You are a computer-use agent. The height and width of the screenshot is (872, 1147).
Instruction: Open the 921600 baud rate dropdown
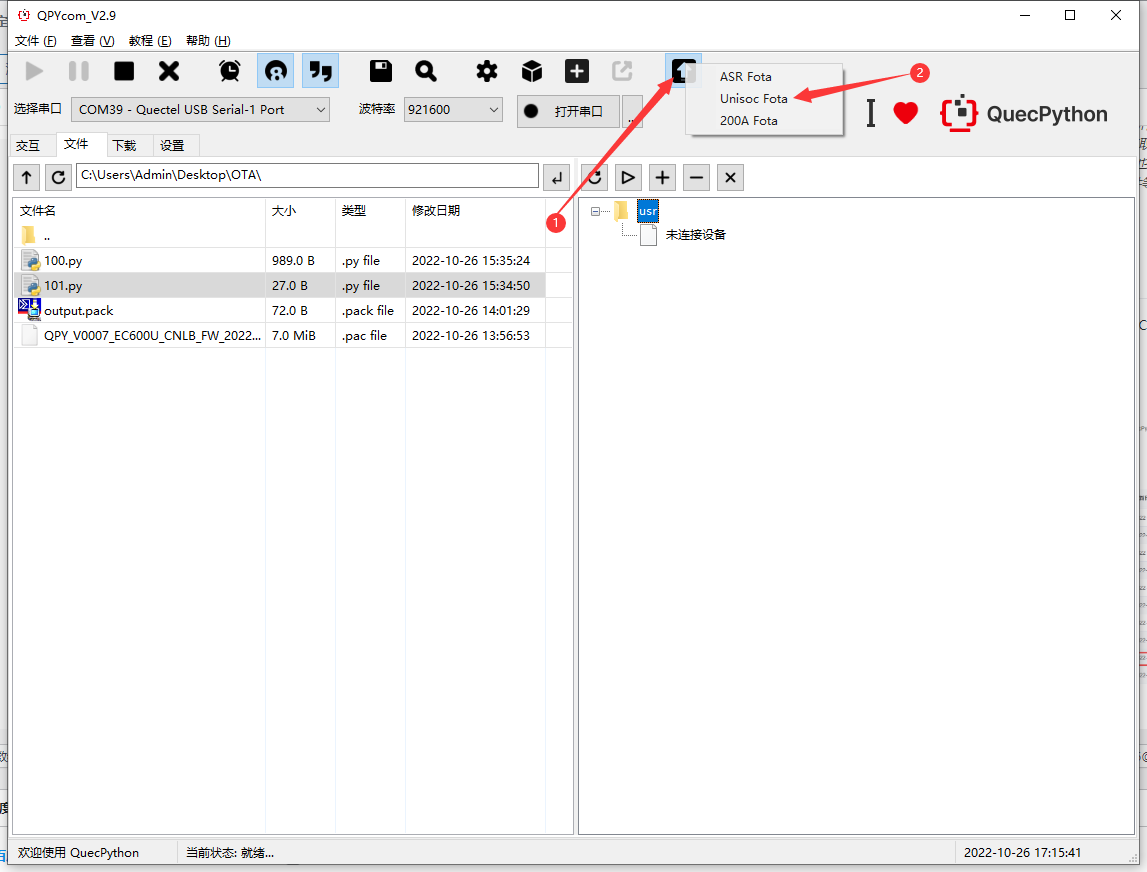coord(453,109)
